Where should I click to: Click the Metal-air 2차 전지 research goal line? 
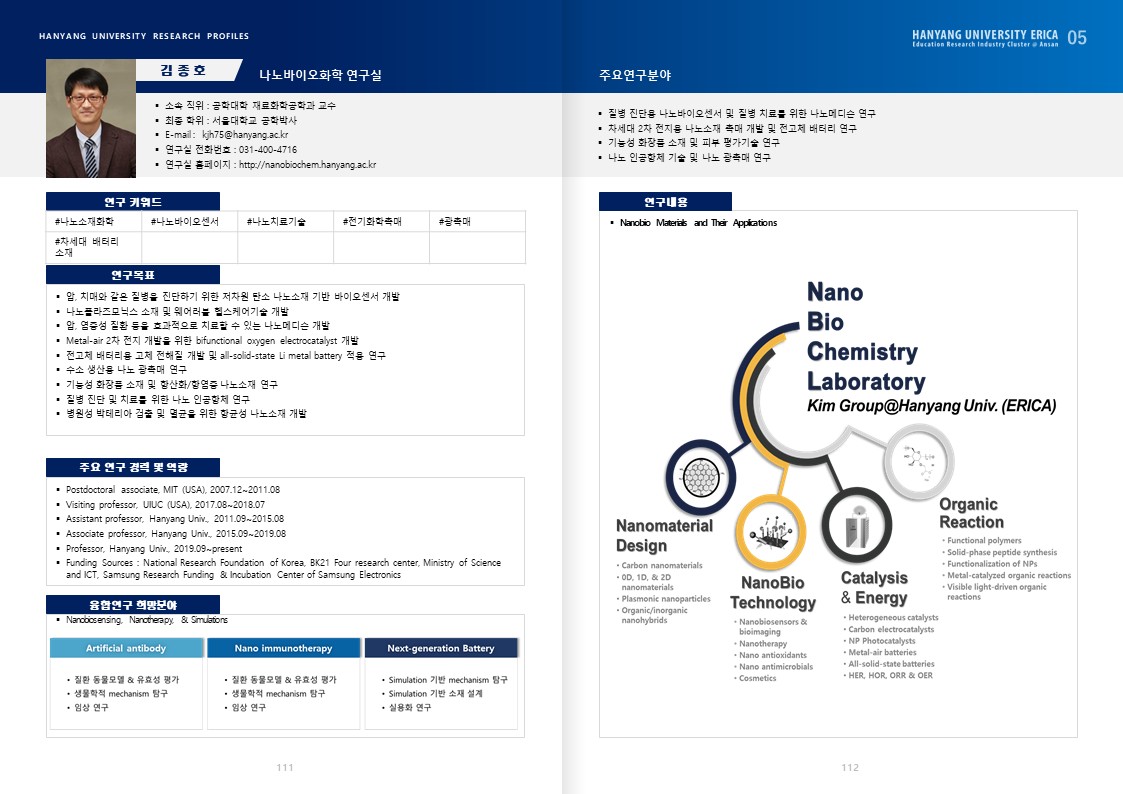tap(212, 341)
